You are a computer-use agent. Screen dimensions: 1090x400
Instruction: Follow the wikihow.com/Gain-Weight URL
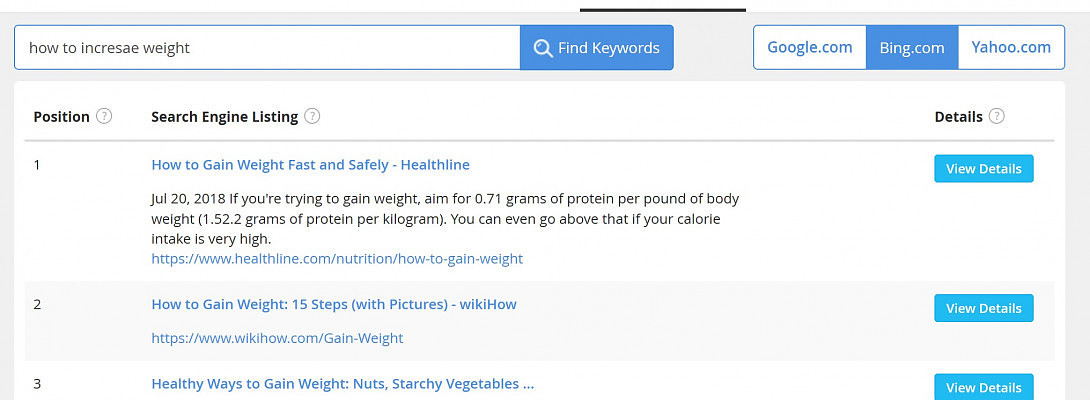coord(277,338)
